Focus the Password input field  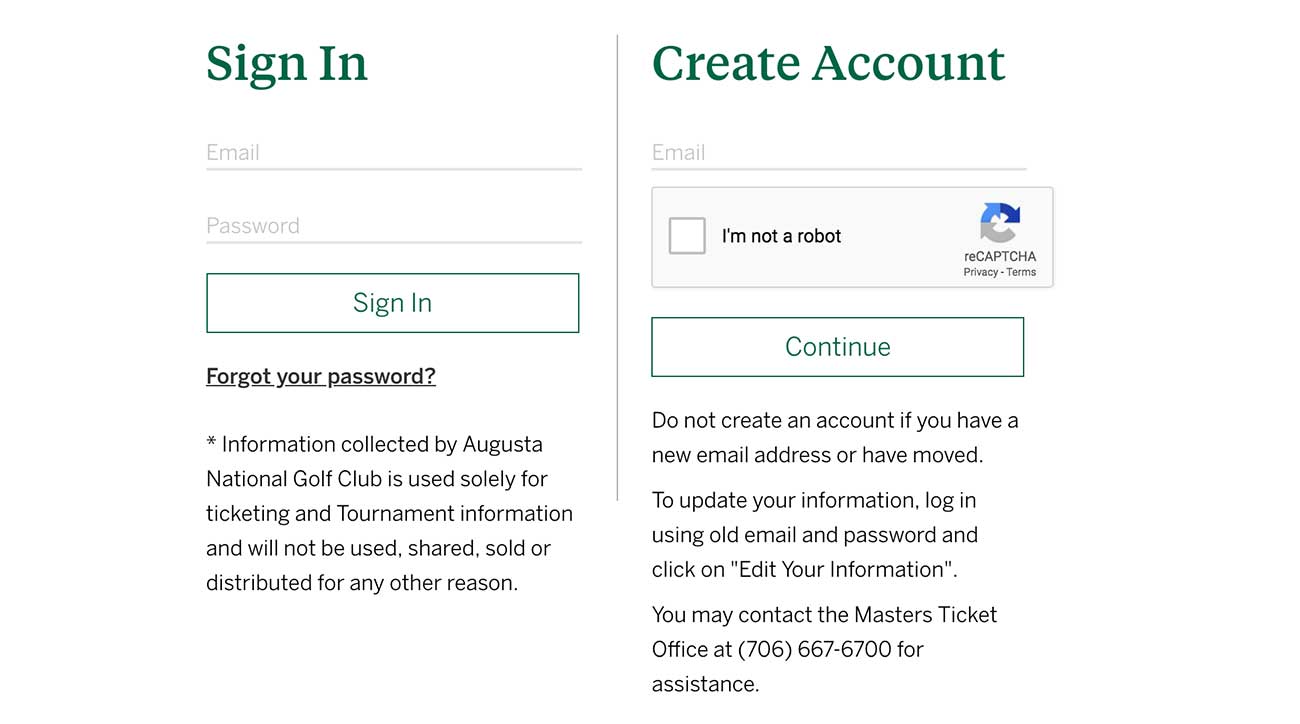(393, 226)
